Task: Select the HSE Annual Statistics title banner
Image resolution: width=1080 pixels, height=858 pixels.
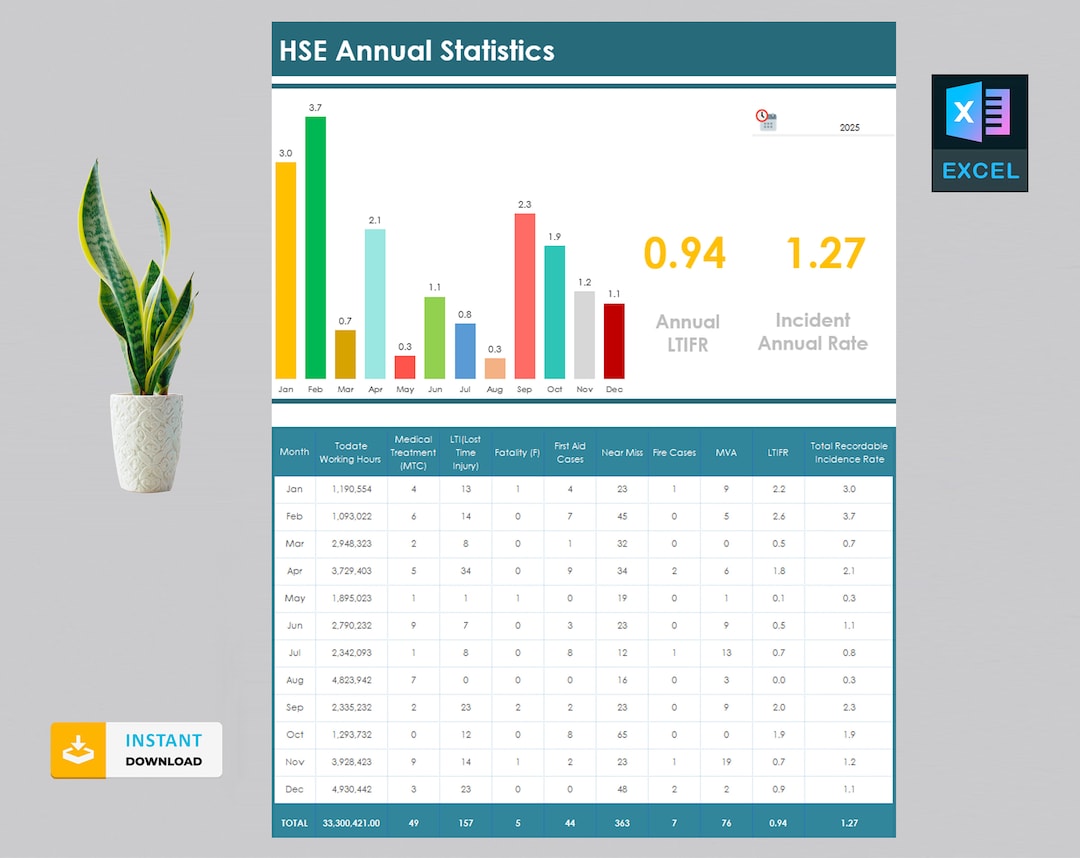Action: coord(583,49)
